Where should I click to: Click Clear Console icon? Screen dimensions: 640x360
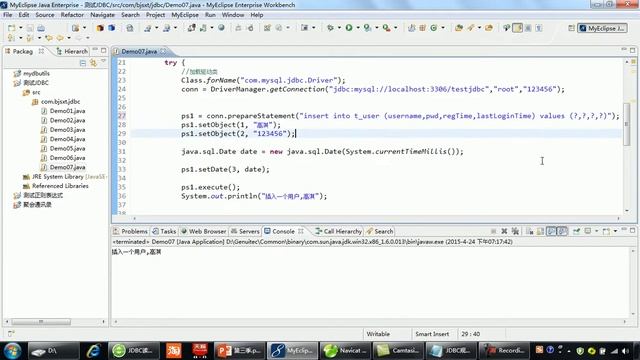(530, 231)
